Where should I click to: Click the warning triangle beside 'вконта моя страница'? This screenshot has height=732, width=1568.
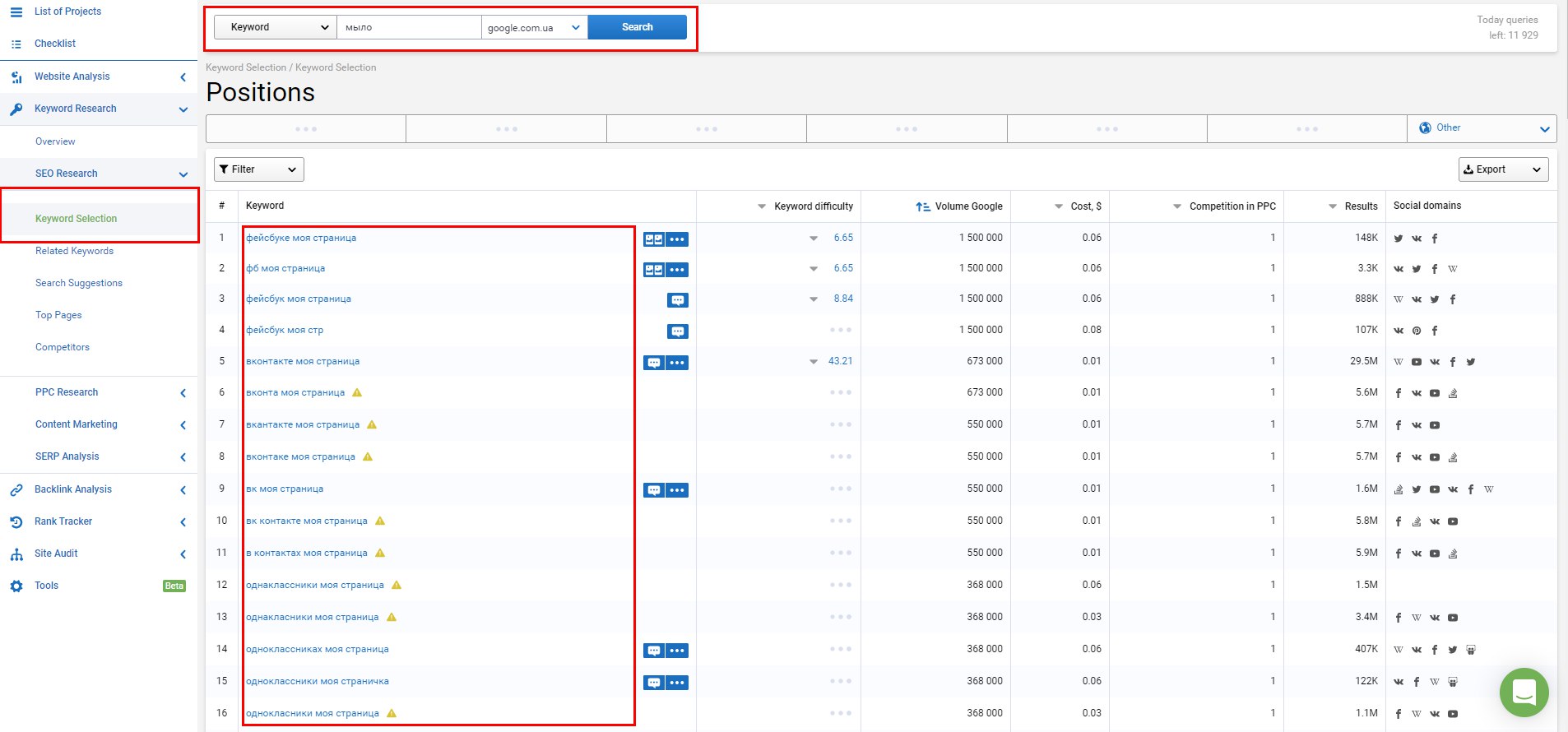[x=357, y=392]
